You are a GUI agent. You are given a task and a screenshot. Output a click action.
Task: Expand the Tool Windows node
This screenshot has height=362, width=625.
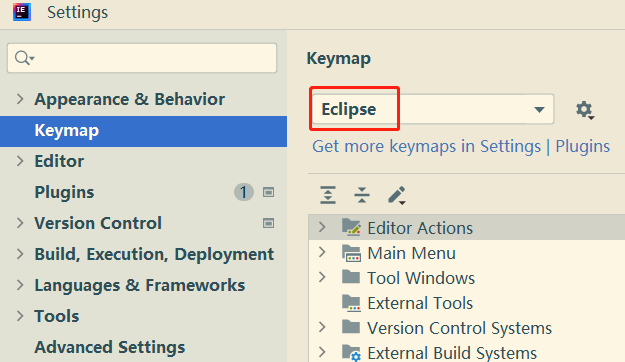point(322,277)
